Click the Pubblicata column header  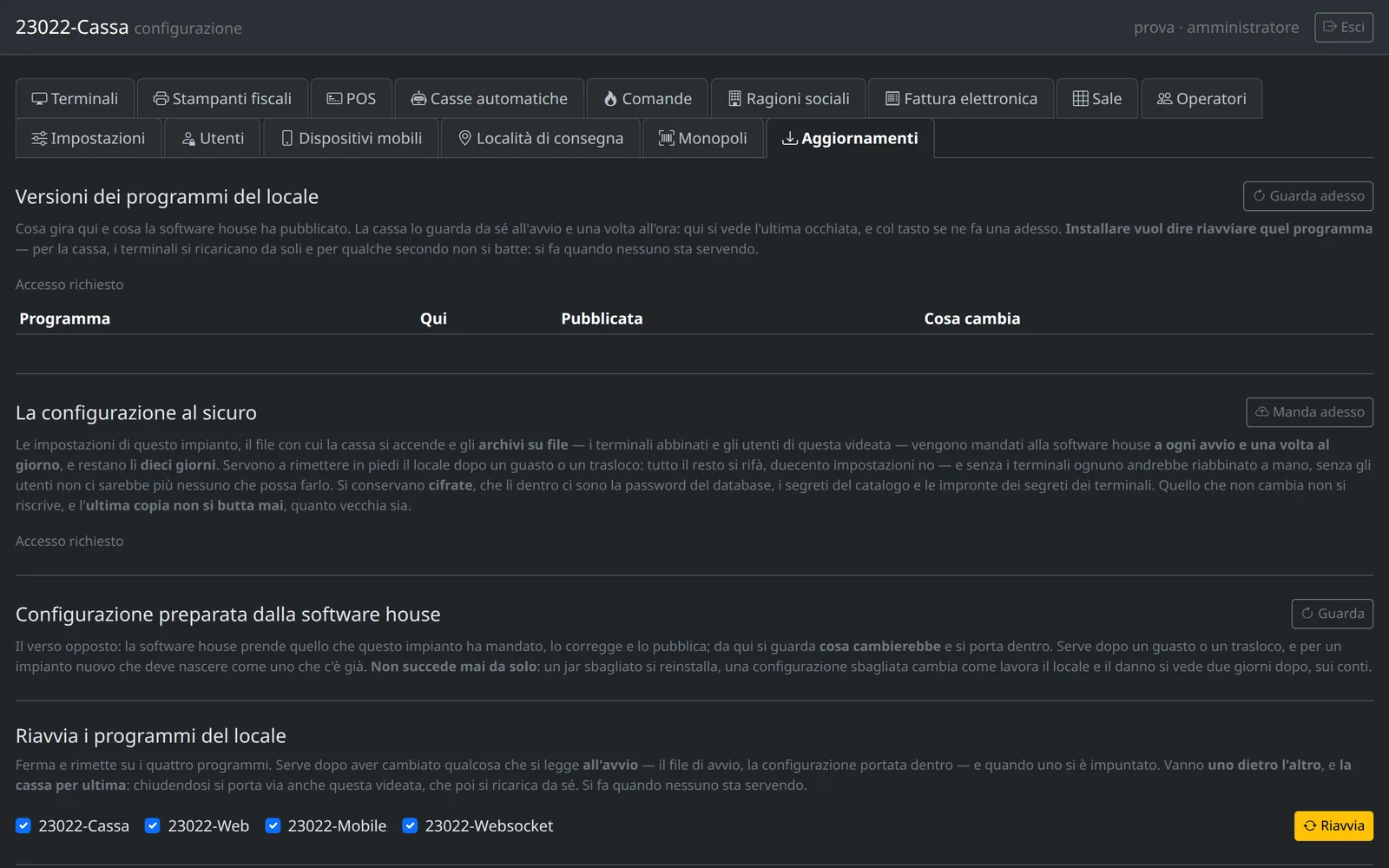[x=602, y=319]
